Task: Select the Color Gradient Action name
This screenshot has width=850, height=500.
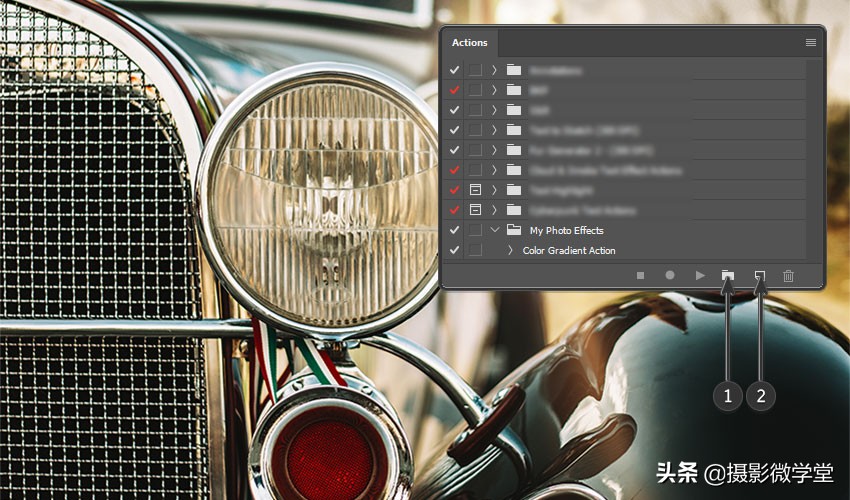Action: [569, 251]
